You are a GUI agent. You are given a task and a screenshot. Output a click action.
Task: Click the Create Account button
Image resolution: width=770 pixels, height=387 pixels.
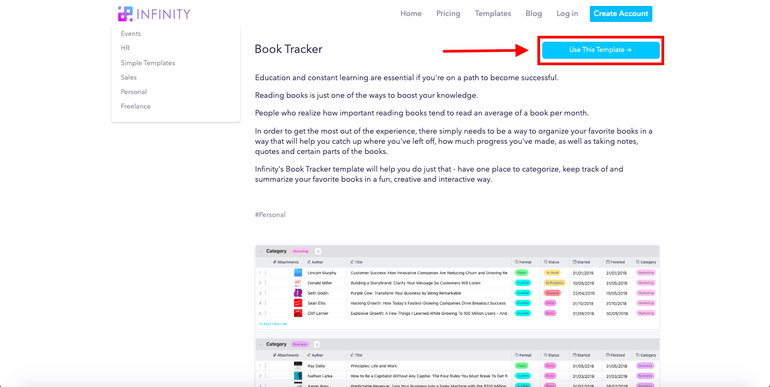point(621,14)
